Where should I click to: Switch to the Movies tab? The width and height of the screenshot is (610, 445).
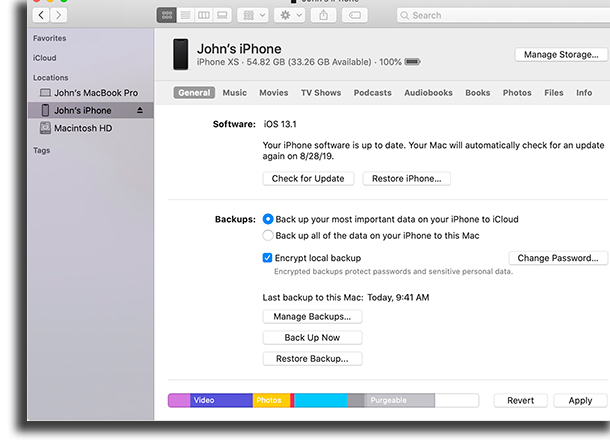[274, 93]
